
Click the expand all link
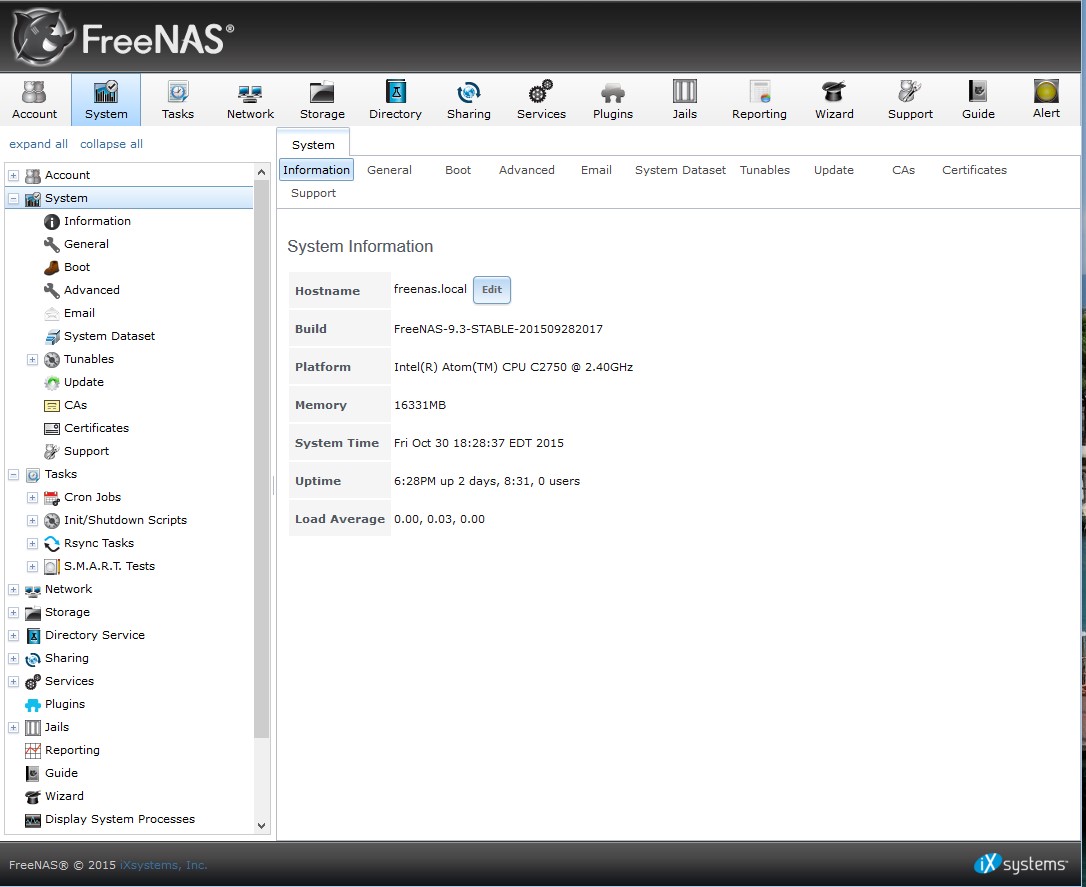pyautogui.click(x=38, y=144)
